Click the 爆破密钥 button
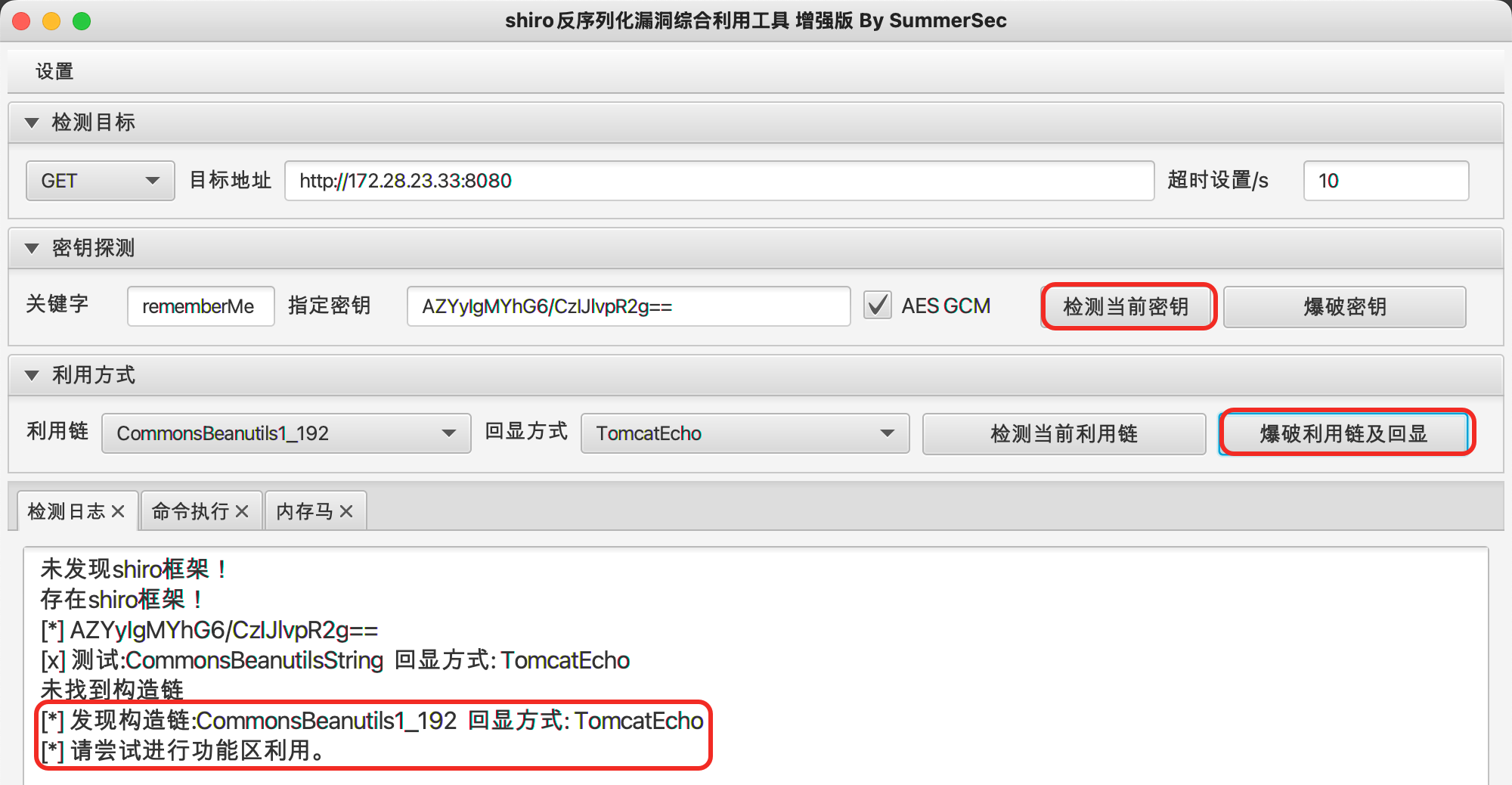1512x785 pixels. pyautogui.click(x=1345, y=306)
